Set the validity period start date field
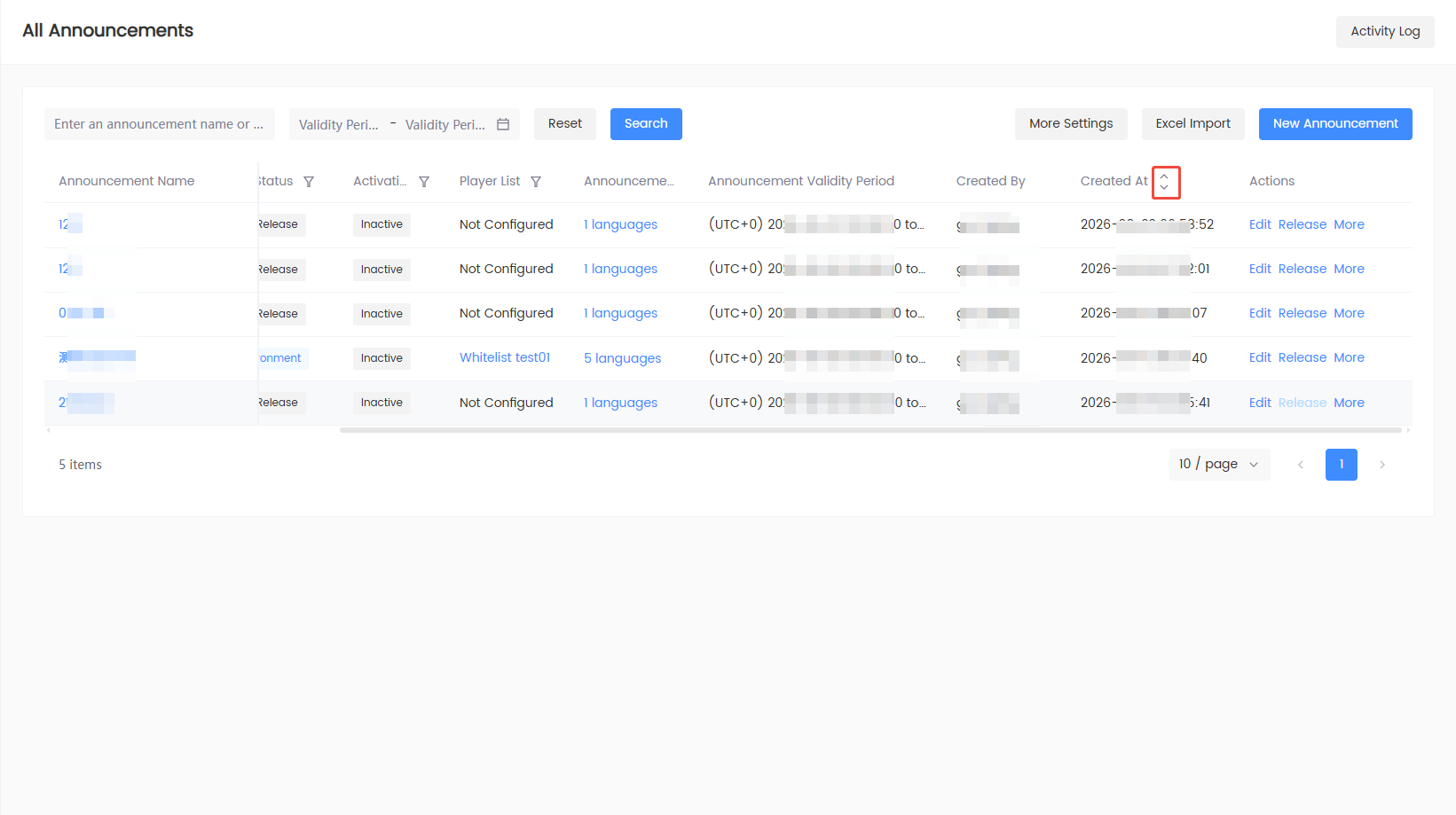The image size is (1456, 815). coord(339,125)
